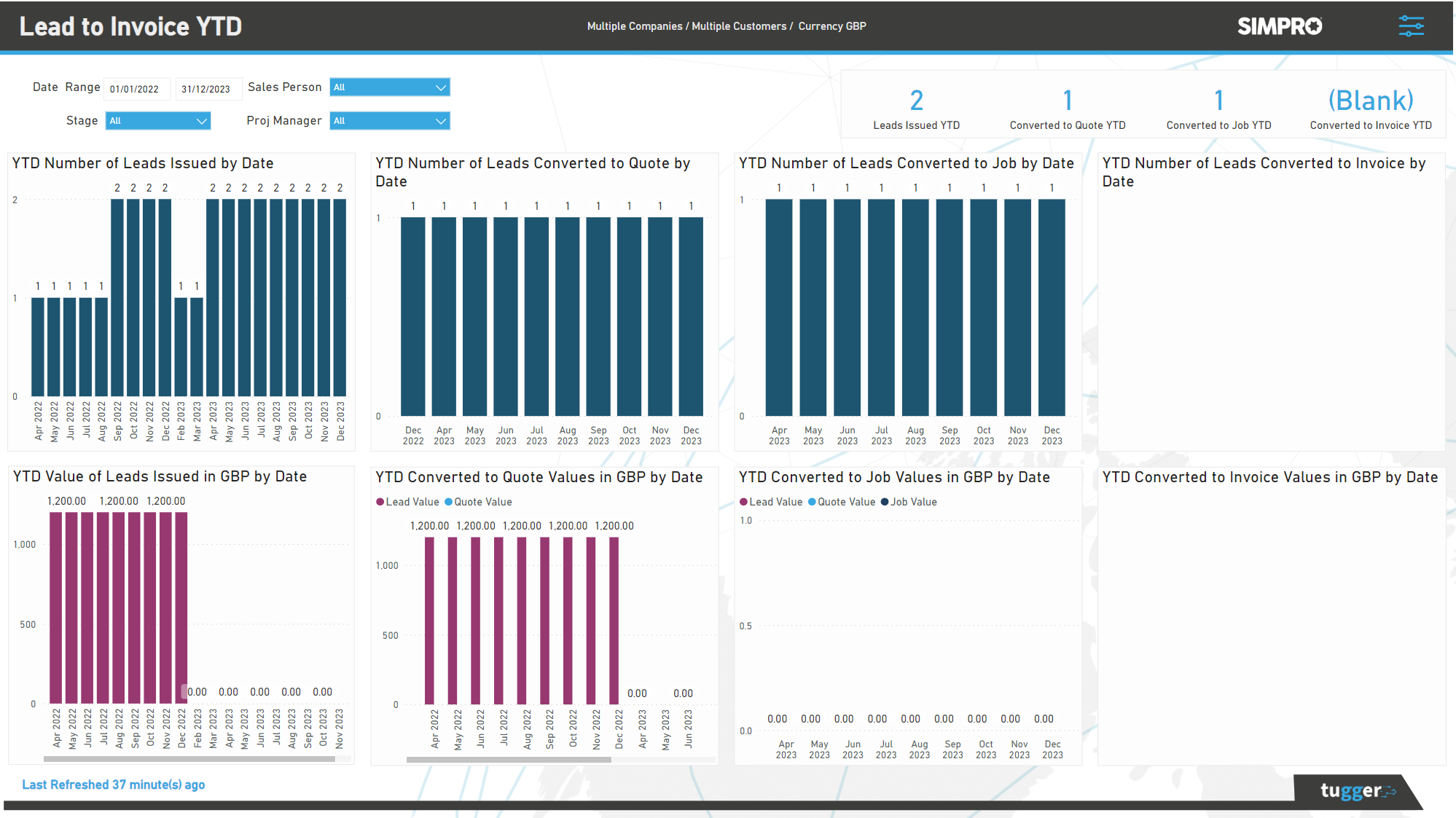
Task: Select the Dec 2022 bar in Quote conversions chart
Action: [x=413, y=313]
